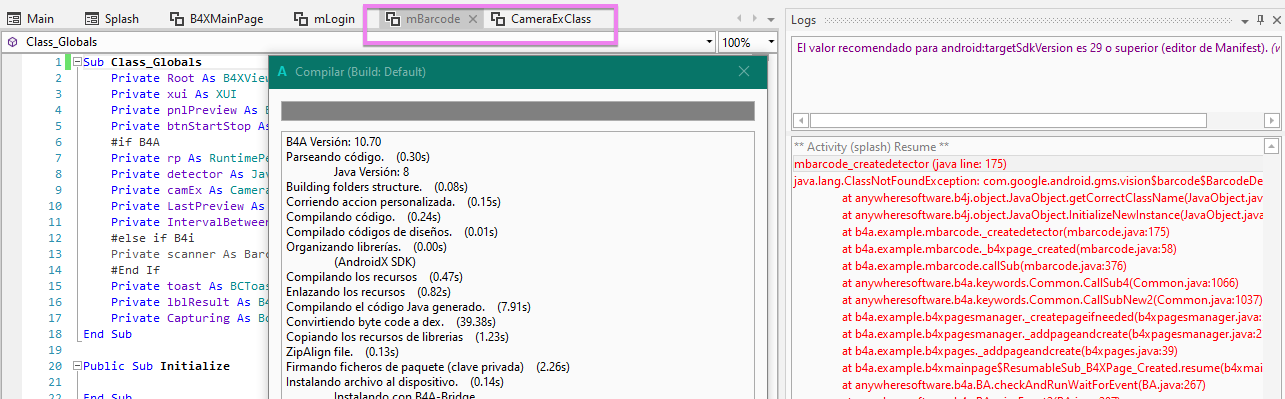Close the Logs panel

coord(1276,19)
